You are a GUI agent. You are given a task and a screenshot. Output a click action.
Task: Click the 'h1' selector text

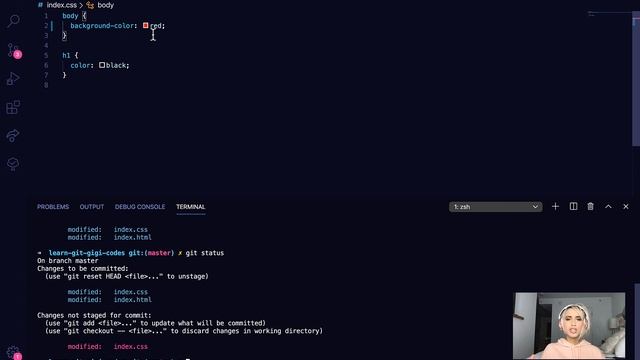pos(66,55)
